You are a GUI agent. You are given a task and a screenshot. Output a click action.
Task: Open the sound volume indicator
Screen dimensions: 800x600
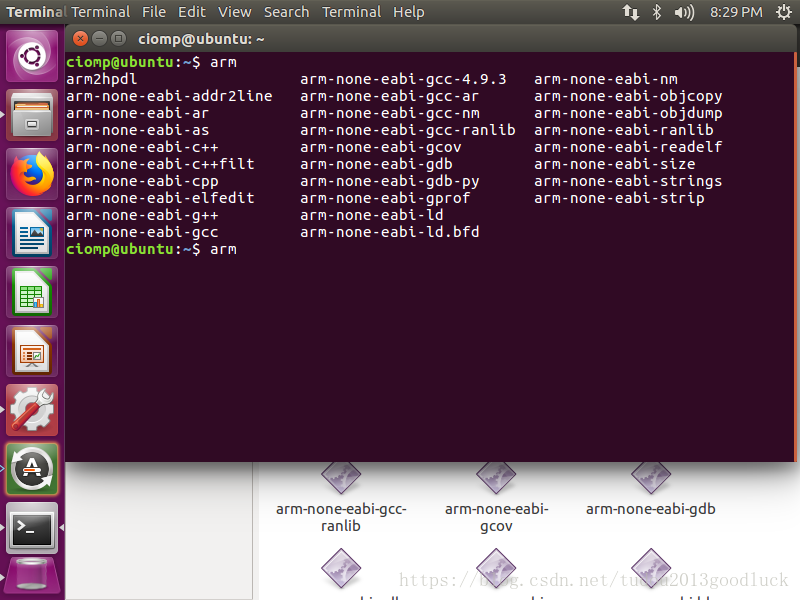pos(684,12)
